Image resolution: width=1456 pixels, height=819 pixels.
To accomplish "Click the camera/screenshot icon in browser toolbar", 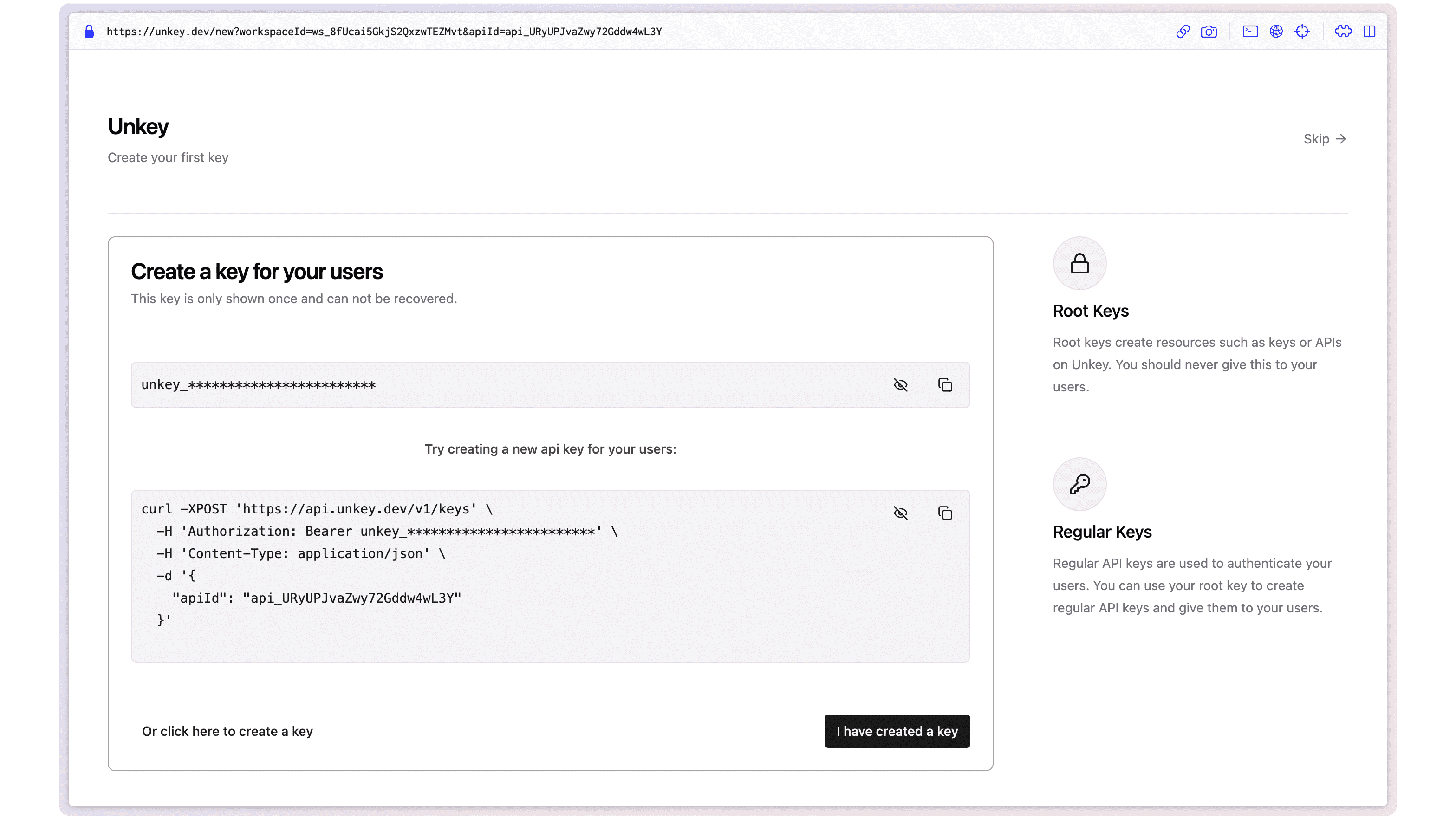I will 1208,31.
